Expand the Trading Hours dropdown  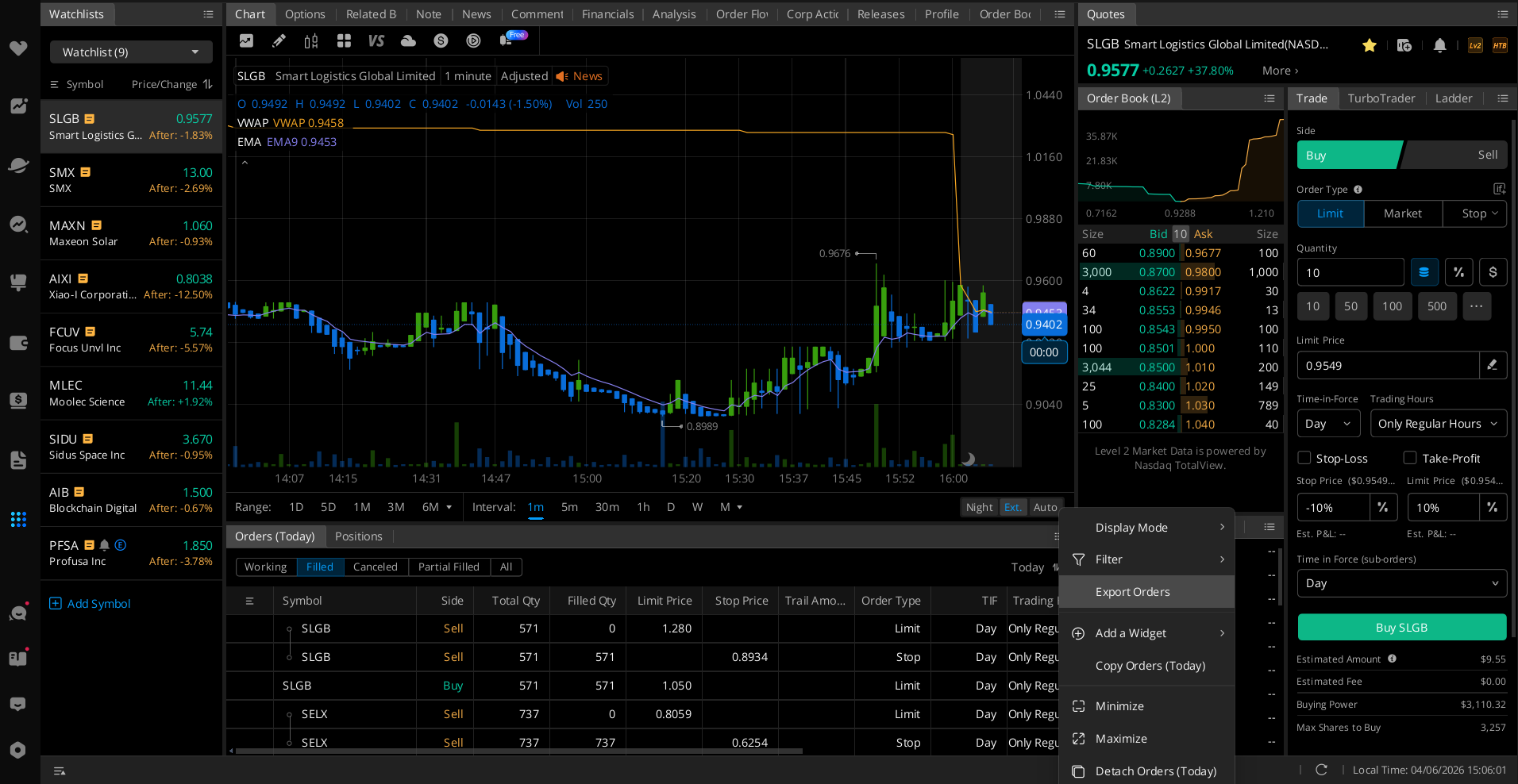coord(1438,424)
